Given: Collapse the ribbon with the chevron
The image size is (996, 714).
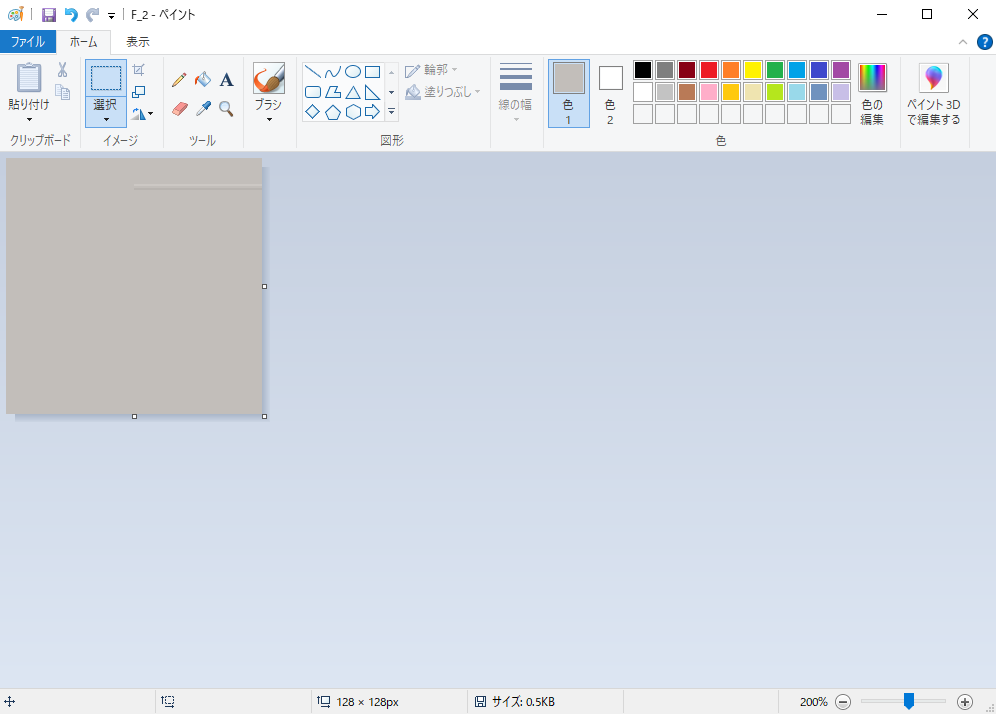Looking at the screenshot, I should click(962, 42).
